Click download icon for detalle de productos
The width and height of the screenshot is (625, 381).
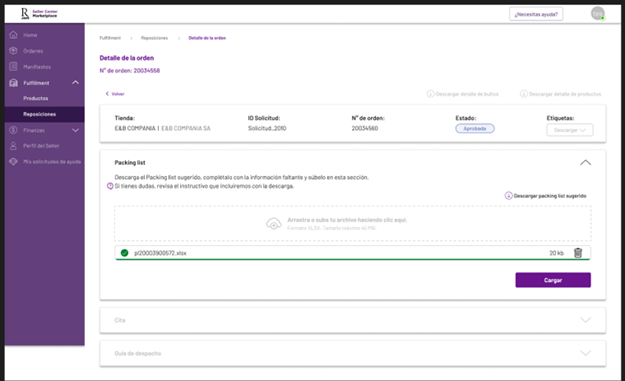(524, 94)
